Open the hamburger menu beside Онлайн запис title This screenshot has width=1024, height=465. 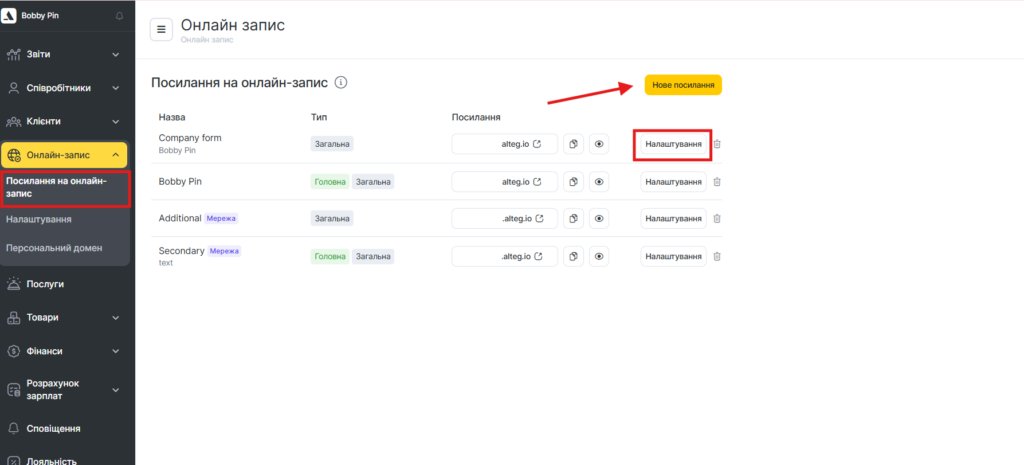161,29
